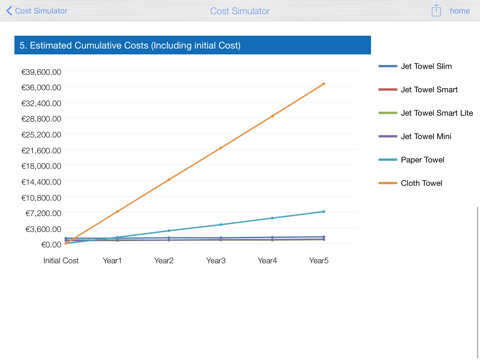Click the purple Jet Towel Mini legend line
Image resolution: width=480 pixels, height=360 pixels.
point(388,136)
